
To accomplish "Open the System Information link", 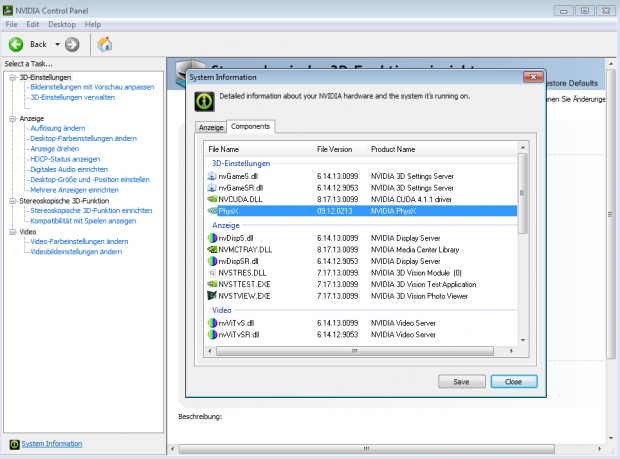I will coord(52,443).
